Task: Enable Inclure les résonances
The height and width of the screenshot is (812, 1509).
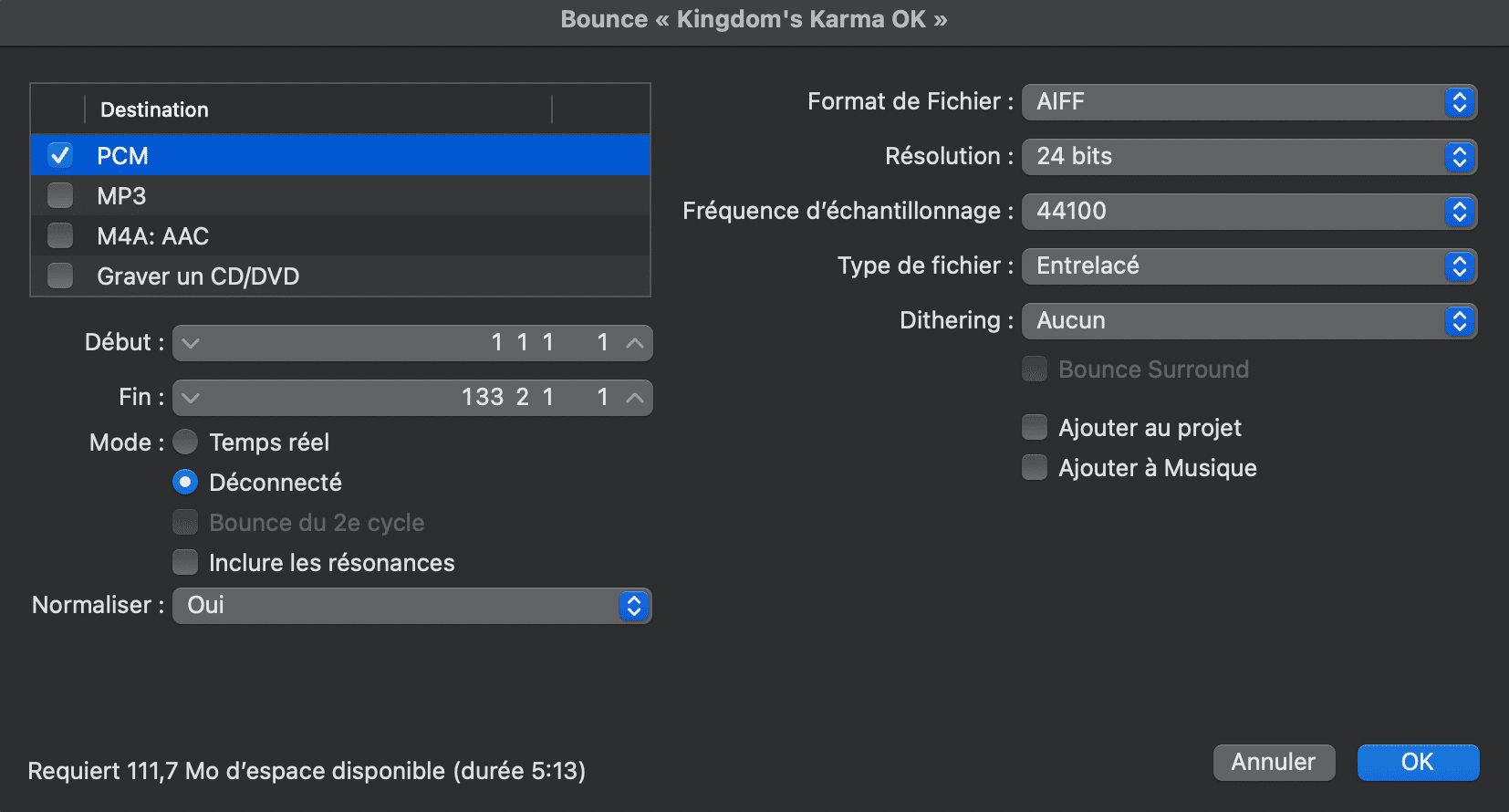Action: [x=185, y=562]
